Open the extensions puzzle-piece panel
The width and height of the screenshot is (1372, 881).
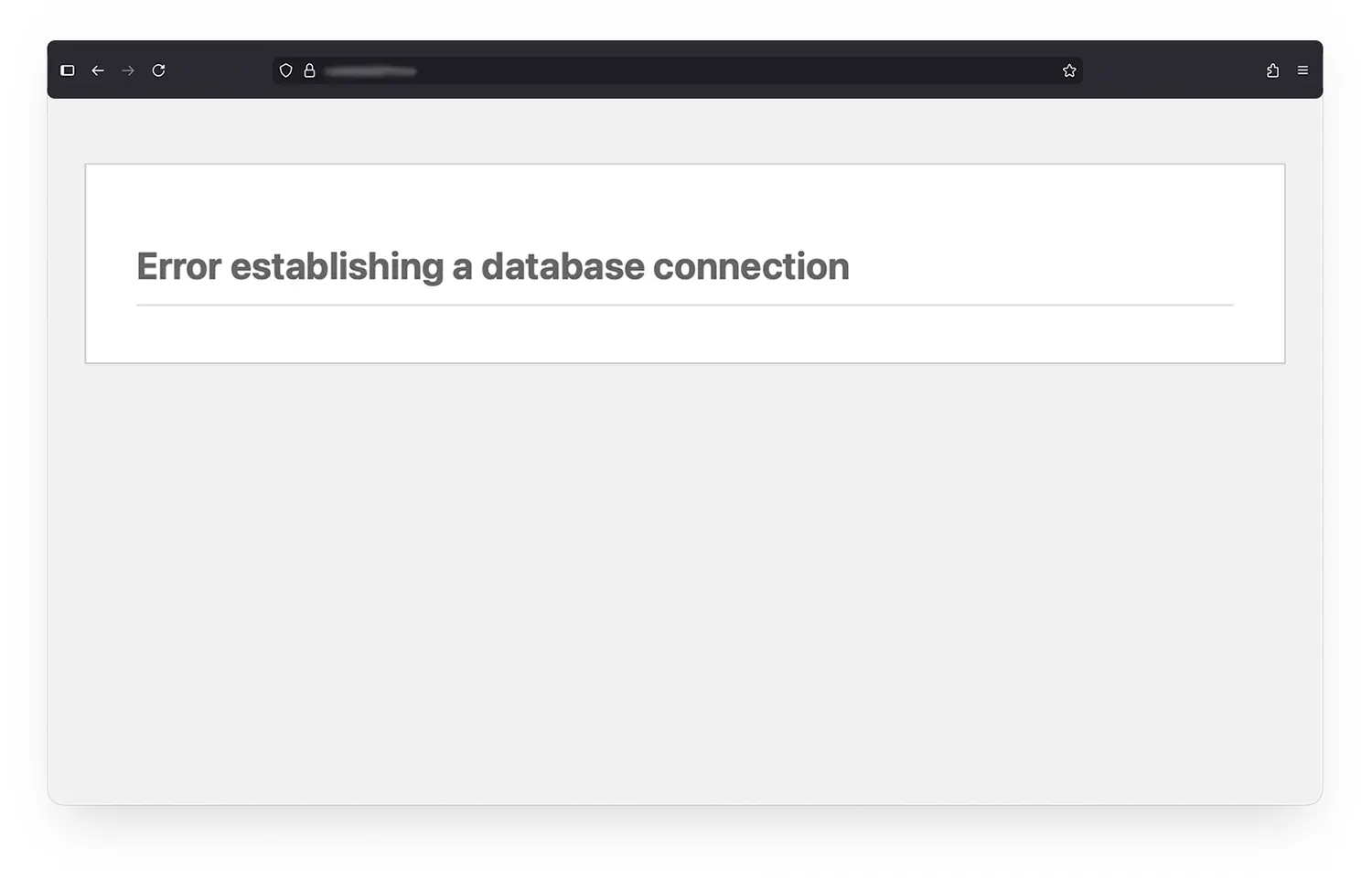1271,70
